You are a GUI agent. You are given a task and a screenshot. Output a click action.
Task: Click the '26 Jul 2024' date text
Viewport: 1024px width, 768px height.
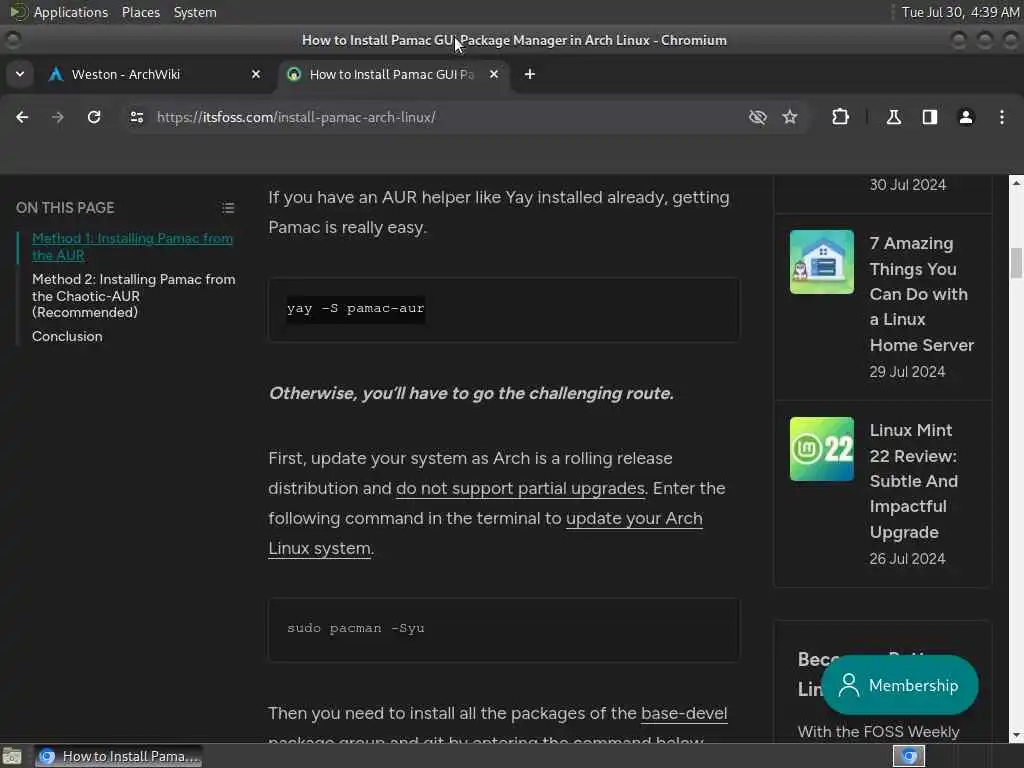[907, 559]
